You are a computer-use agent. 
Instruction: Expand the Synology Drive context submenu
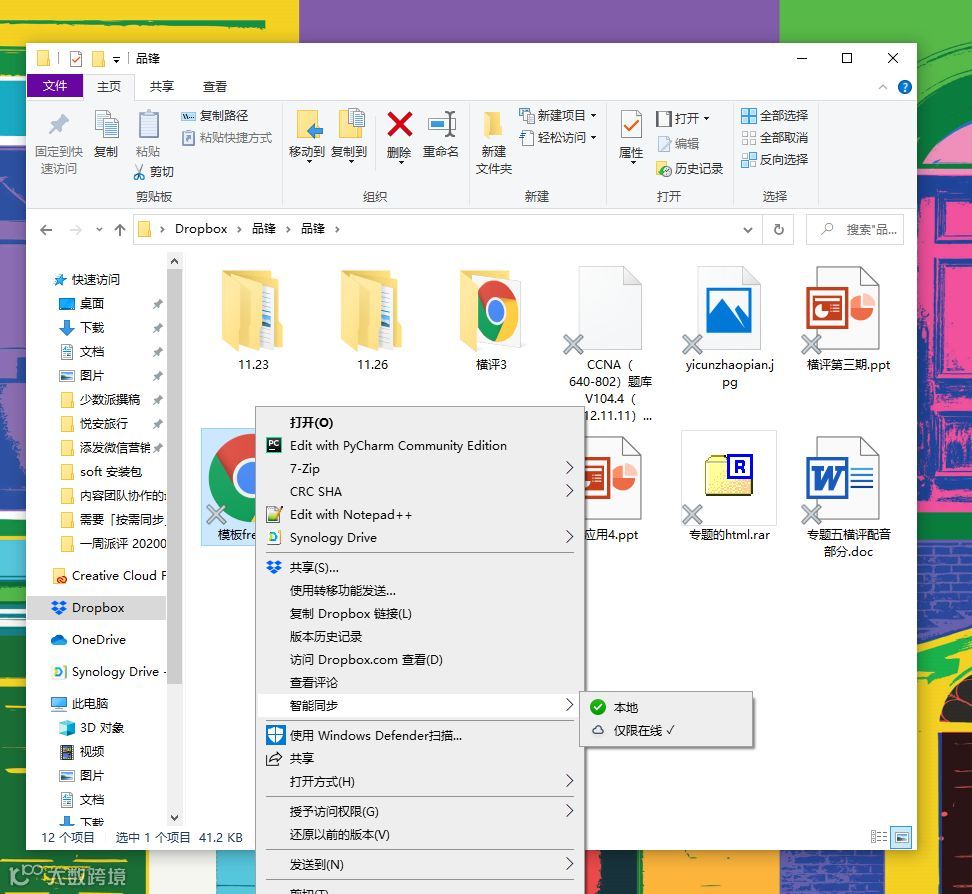point(420,538)
